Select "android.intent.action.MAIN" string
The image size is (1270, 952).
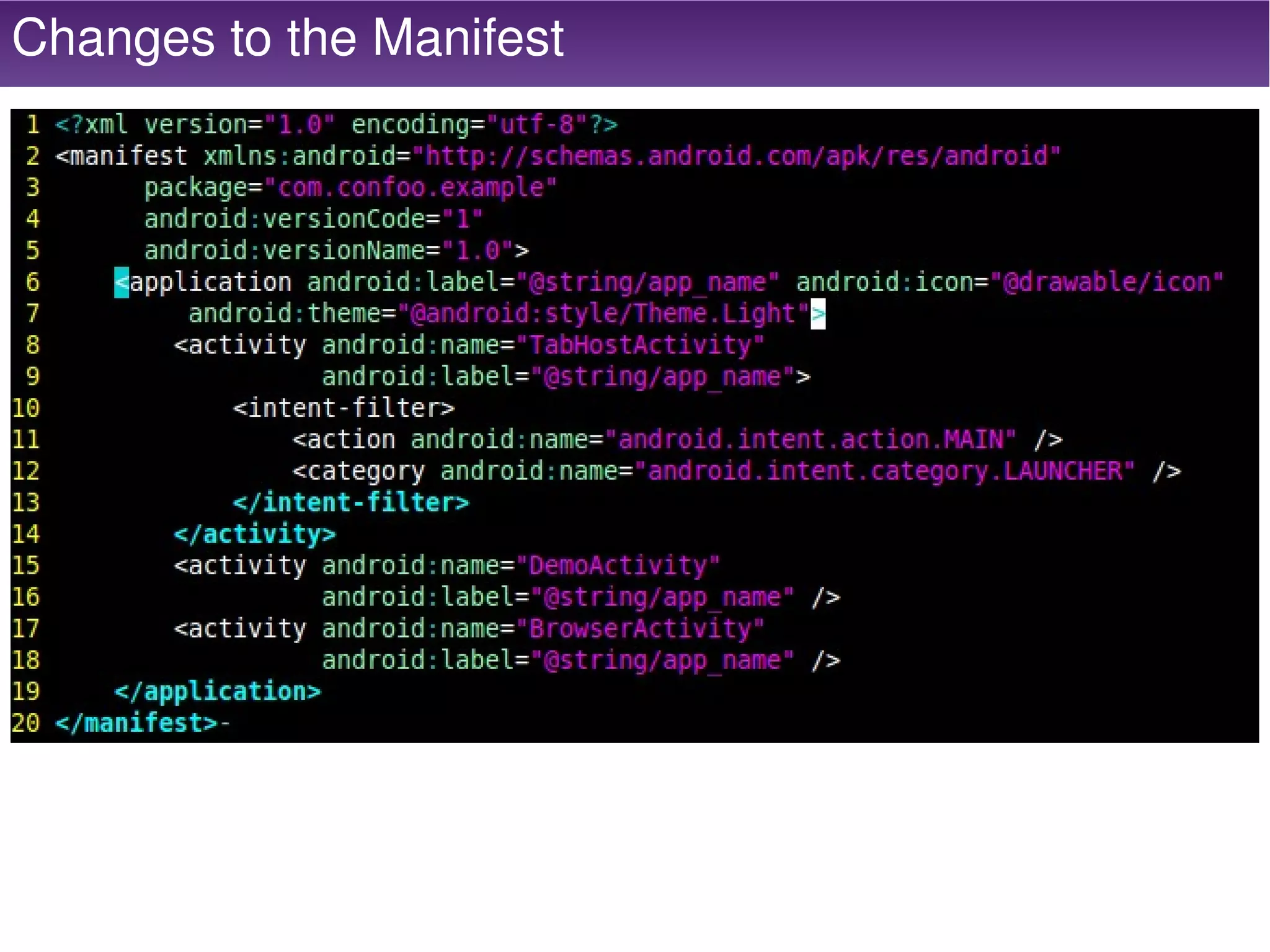click(810, 440)
